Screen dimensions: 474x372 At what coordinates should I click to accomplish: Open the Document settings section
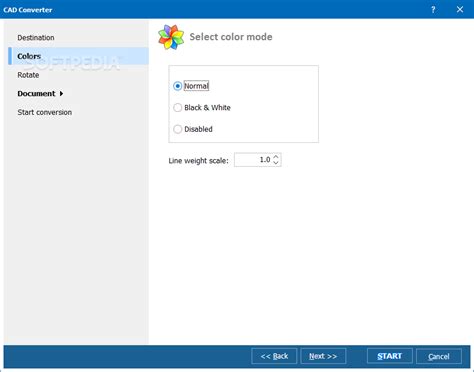pos(36,94)
